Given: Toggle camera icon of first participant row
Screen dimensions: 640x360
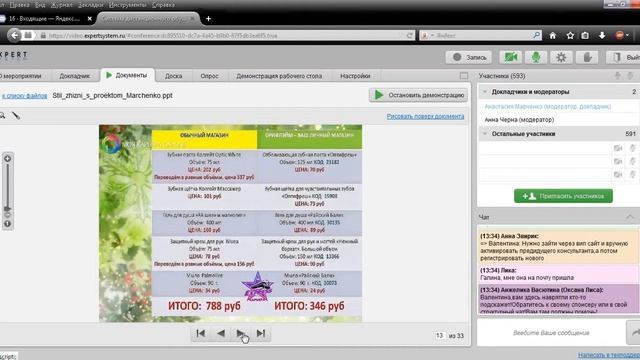Looking at the screenshot, I should click(618, 148).
